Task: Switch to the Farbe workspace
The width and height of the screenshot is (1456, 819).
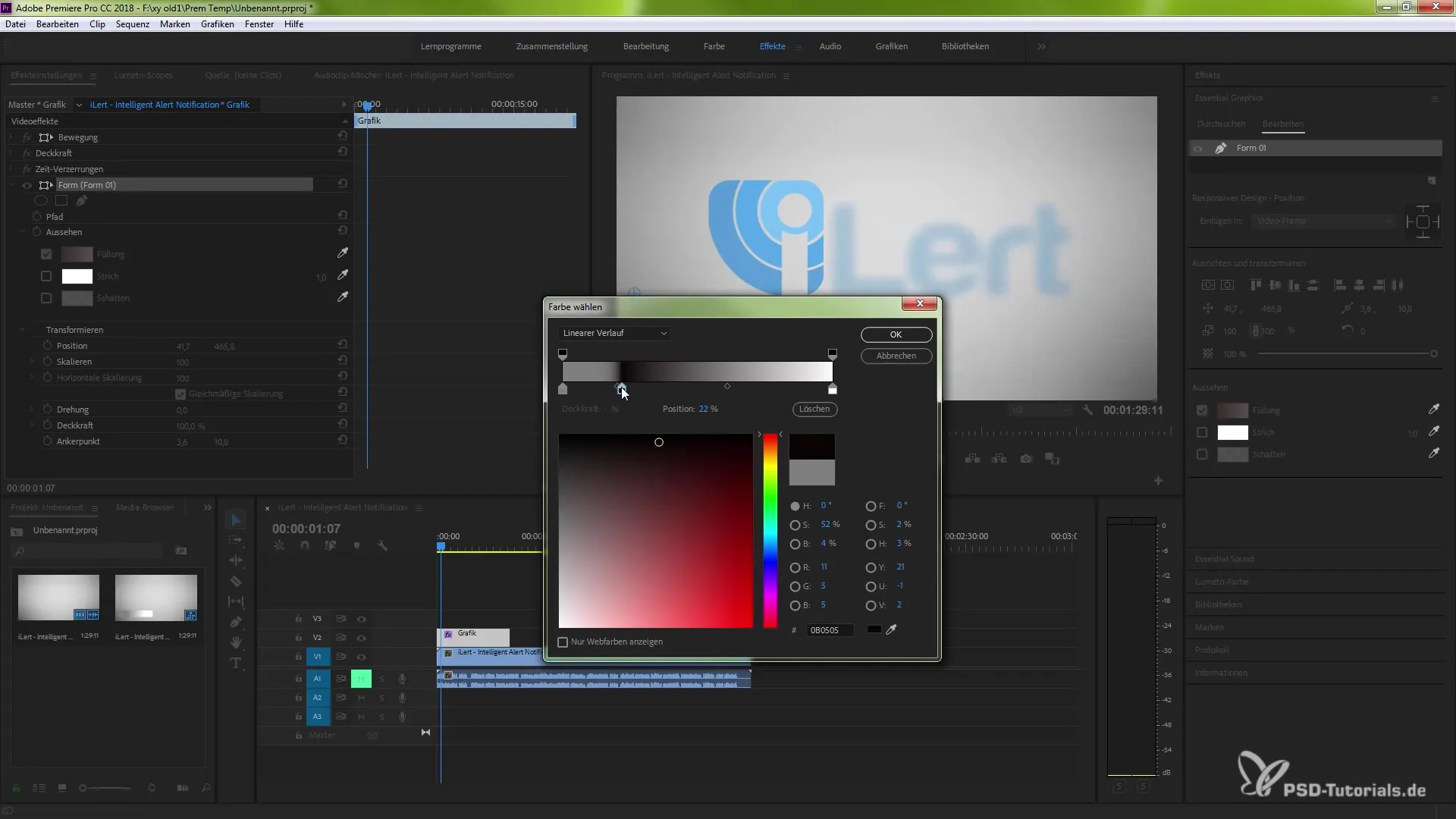Action: click(714, 46)
